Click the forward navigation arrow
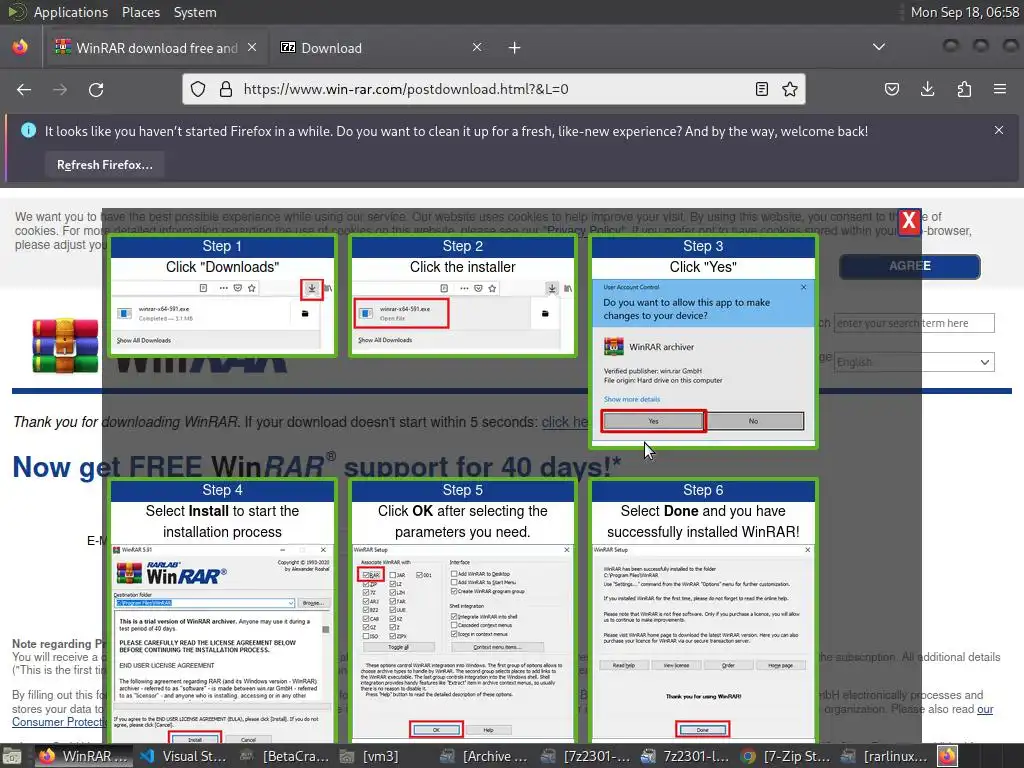The image size is (1024, 768). pos(60,89)
